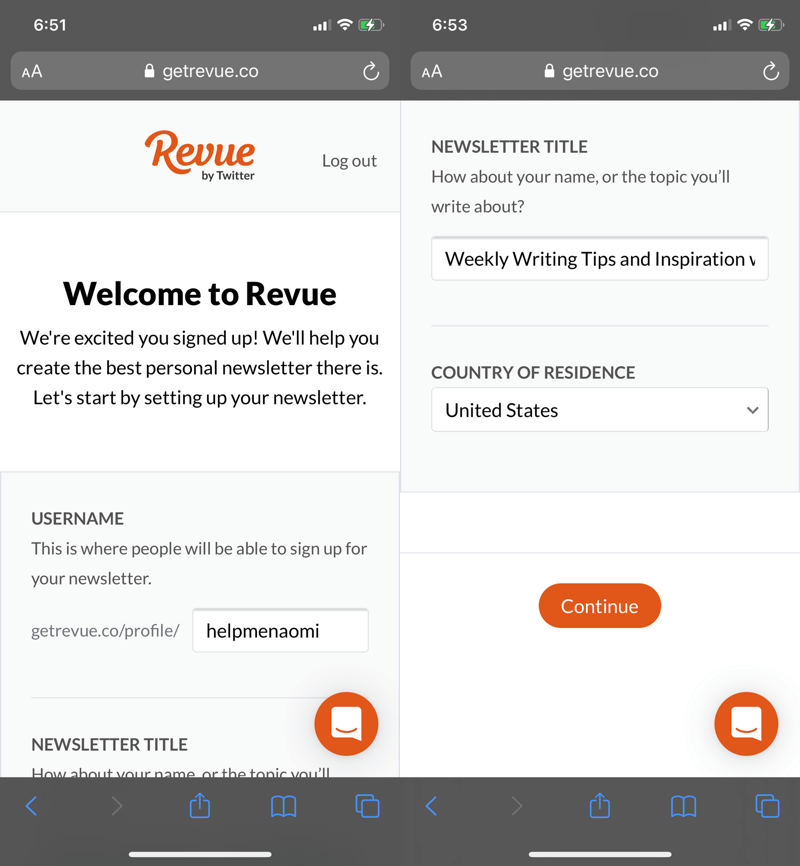Tap the Wi-Fi icon on right status bar
Image resolution: width=800 pixels, height=866 pixels.
point(745,24)
